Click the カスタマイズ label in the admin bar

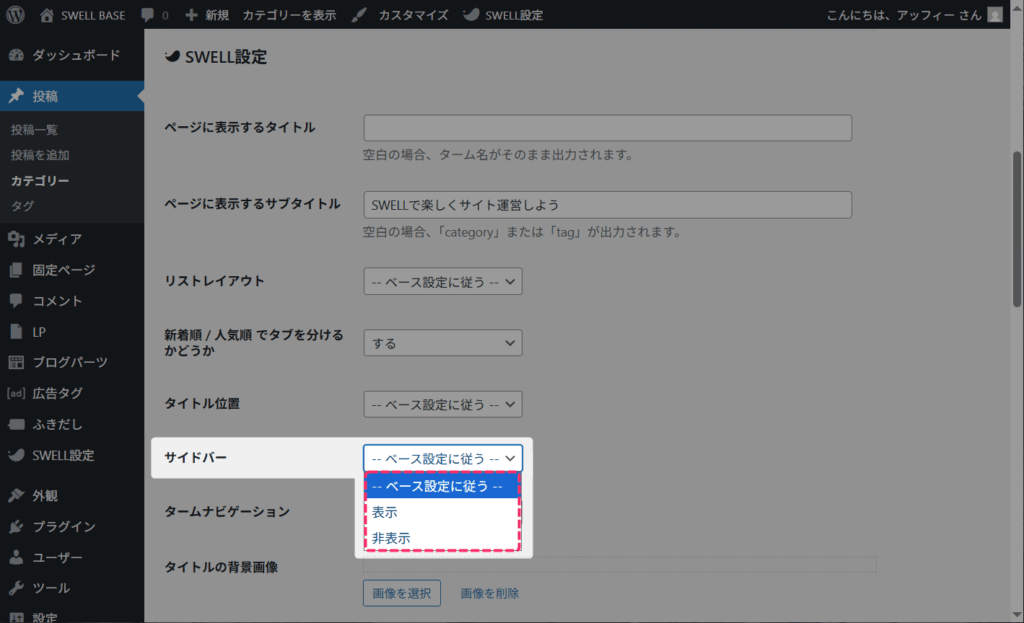click(x=413, y=15)
